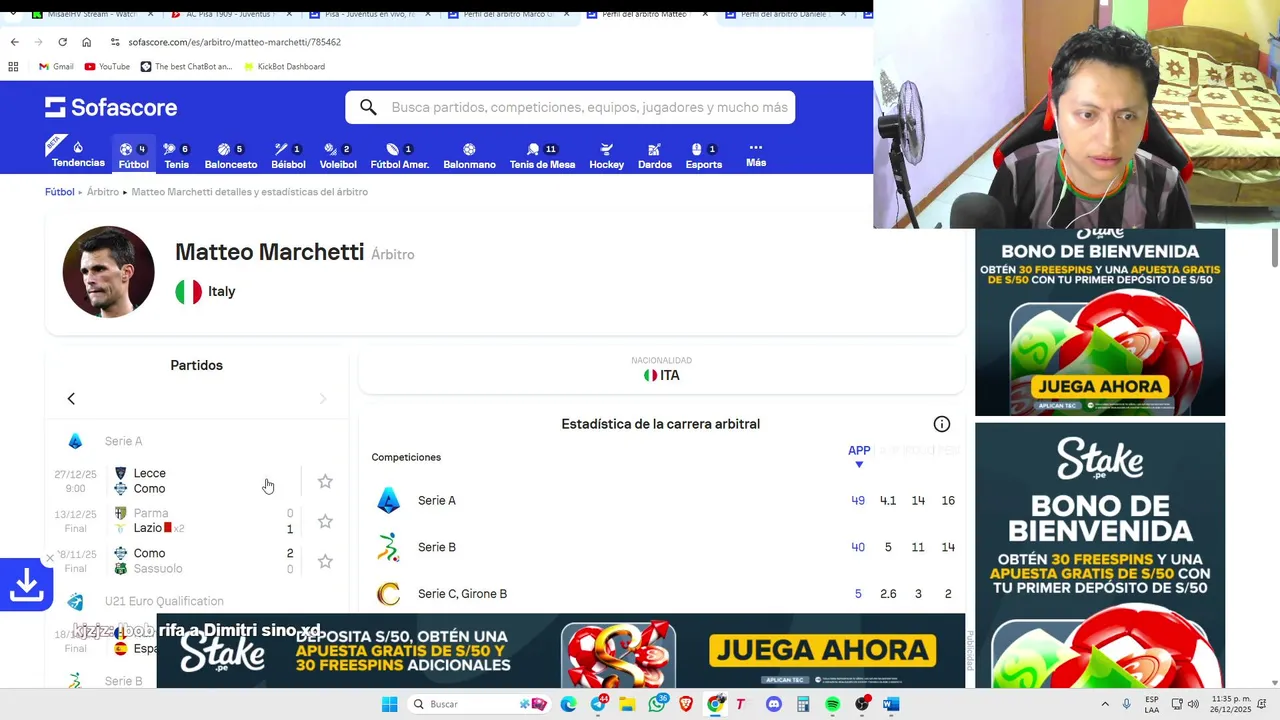Click the Serie A logo in statistics
The width and height of the screenshot is (1280, 720).
point(389,500)
